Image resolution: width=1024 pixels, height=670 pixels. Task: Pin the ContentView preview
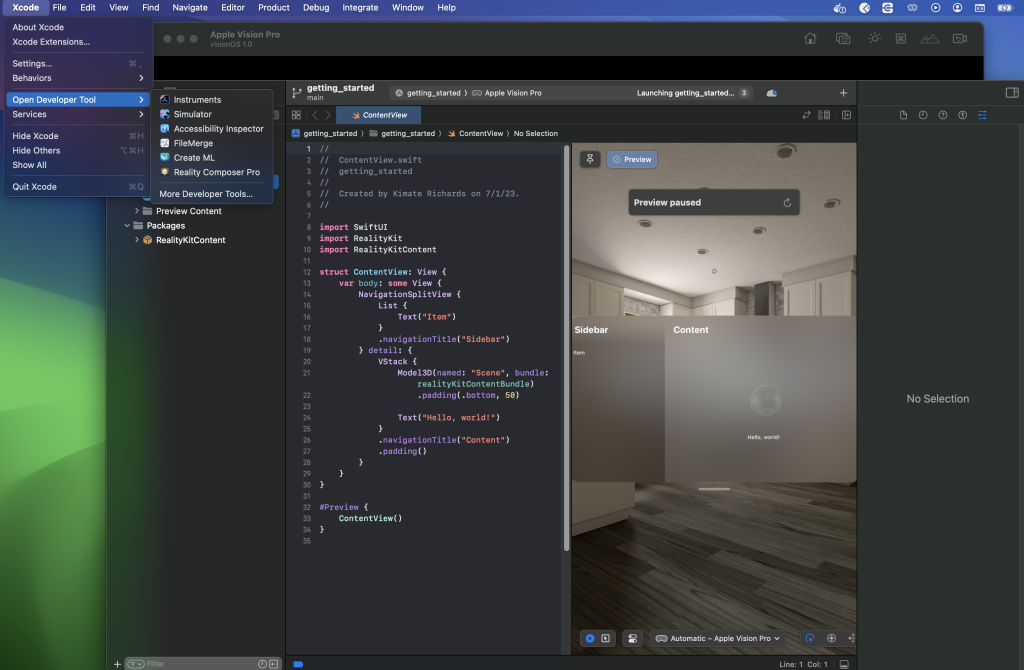589,158
